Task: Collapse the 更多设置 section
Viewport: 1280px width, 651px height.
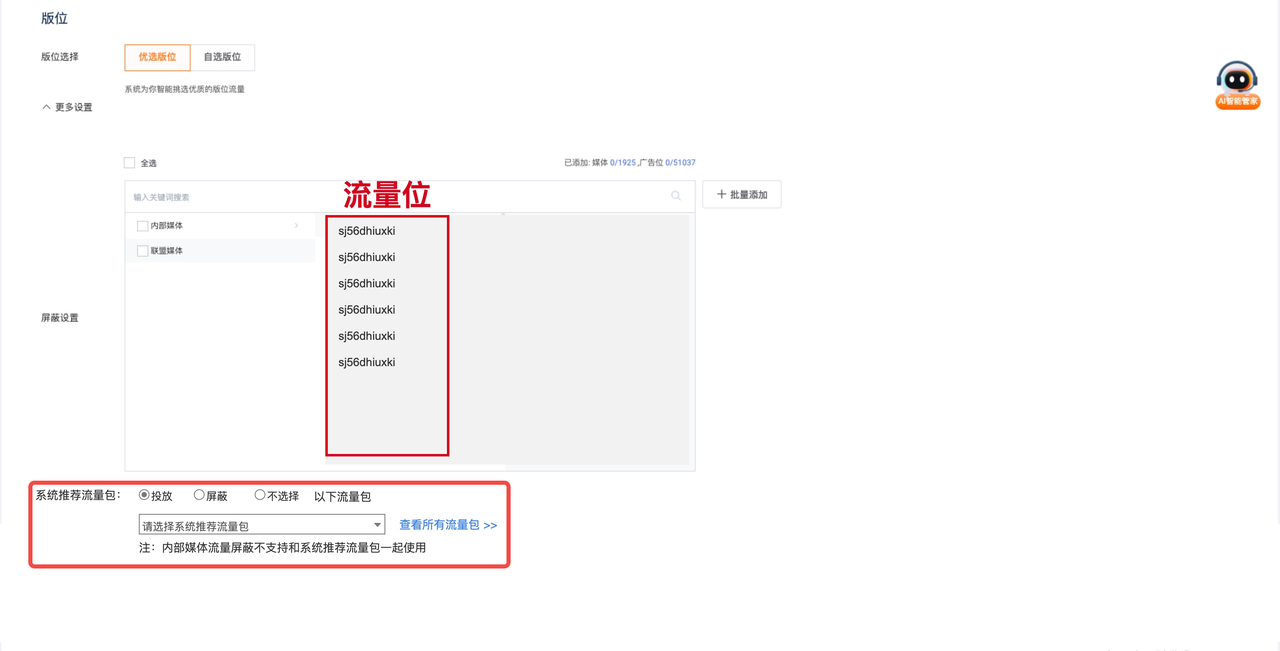Action: pyautogui.click(x=67, y=107)
